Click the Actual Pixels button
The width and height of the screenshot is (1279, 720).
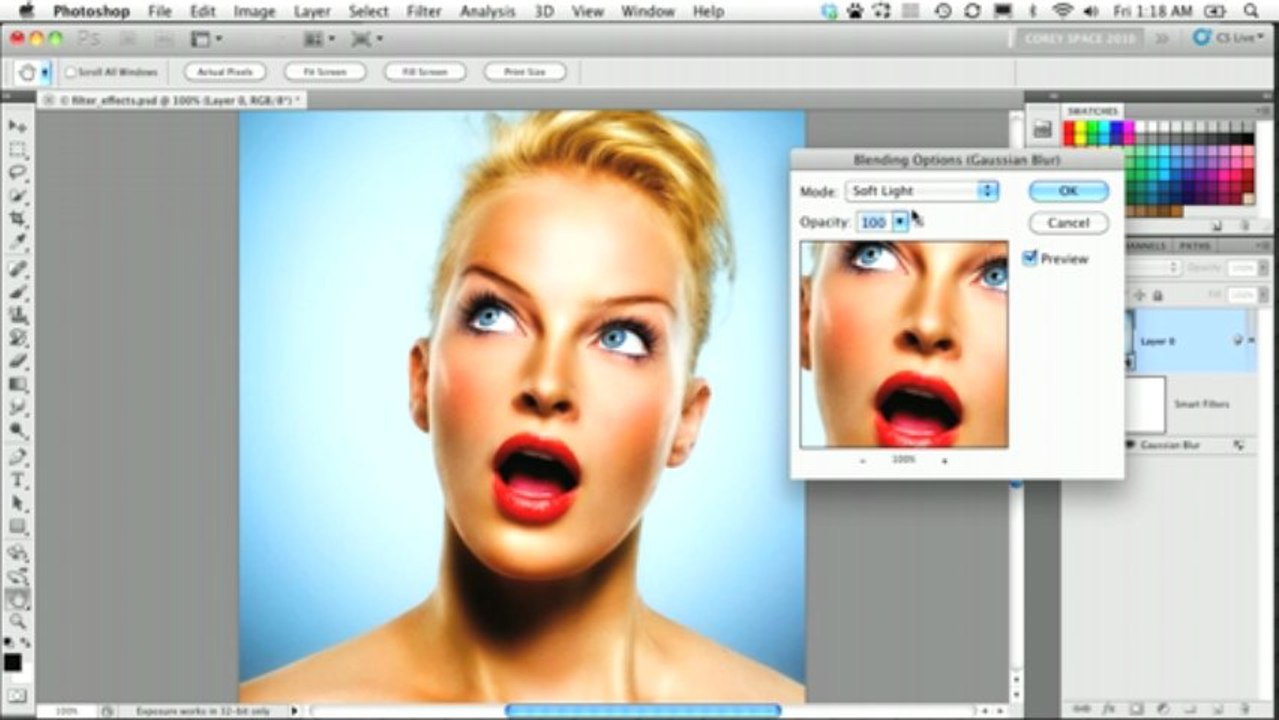tap(225, 72)
